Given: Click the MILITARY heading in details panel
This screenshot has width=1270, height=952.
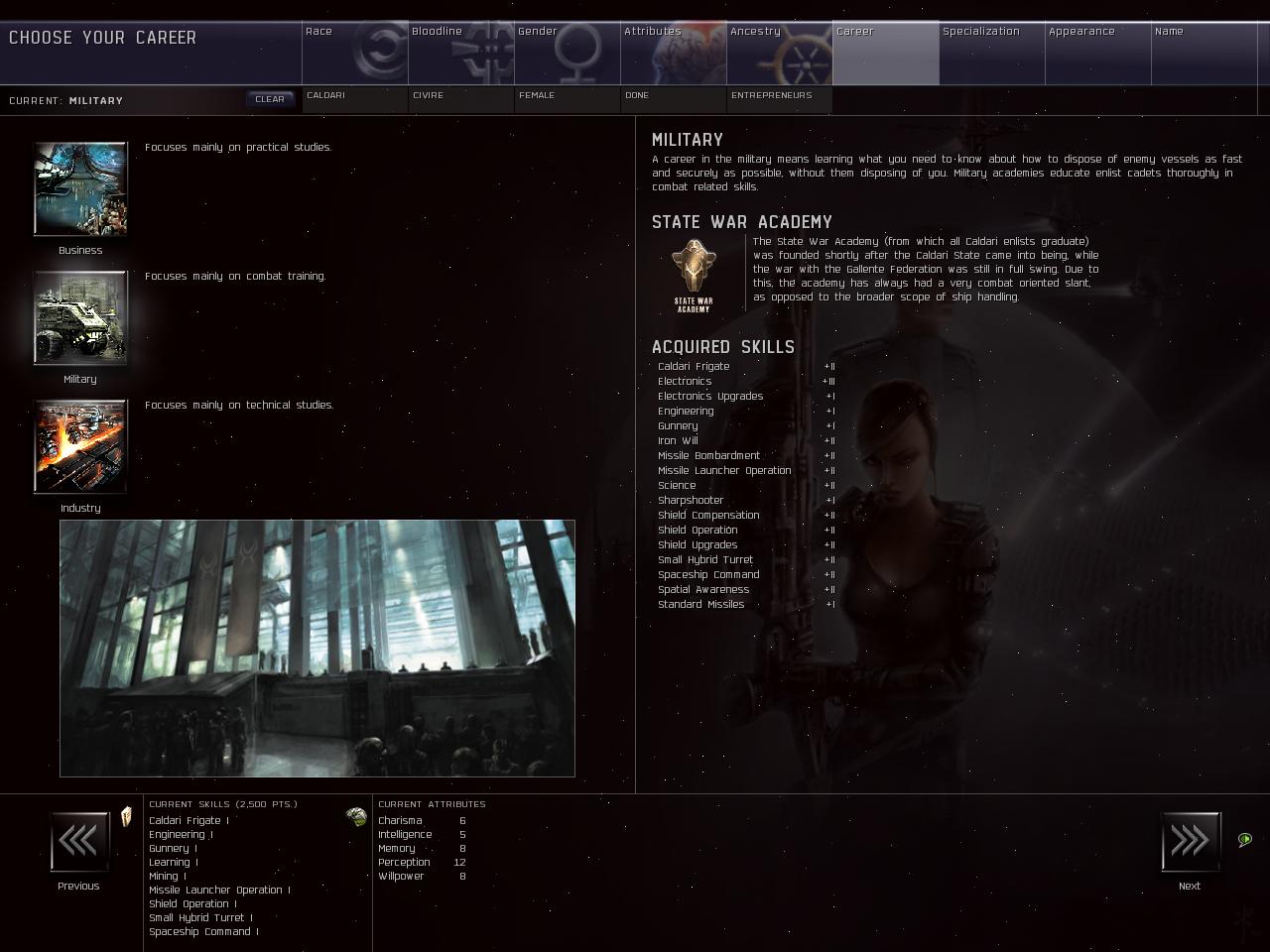Looking at the screenshot, I should click(688, 140).
